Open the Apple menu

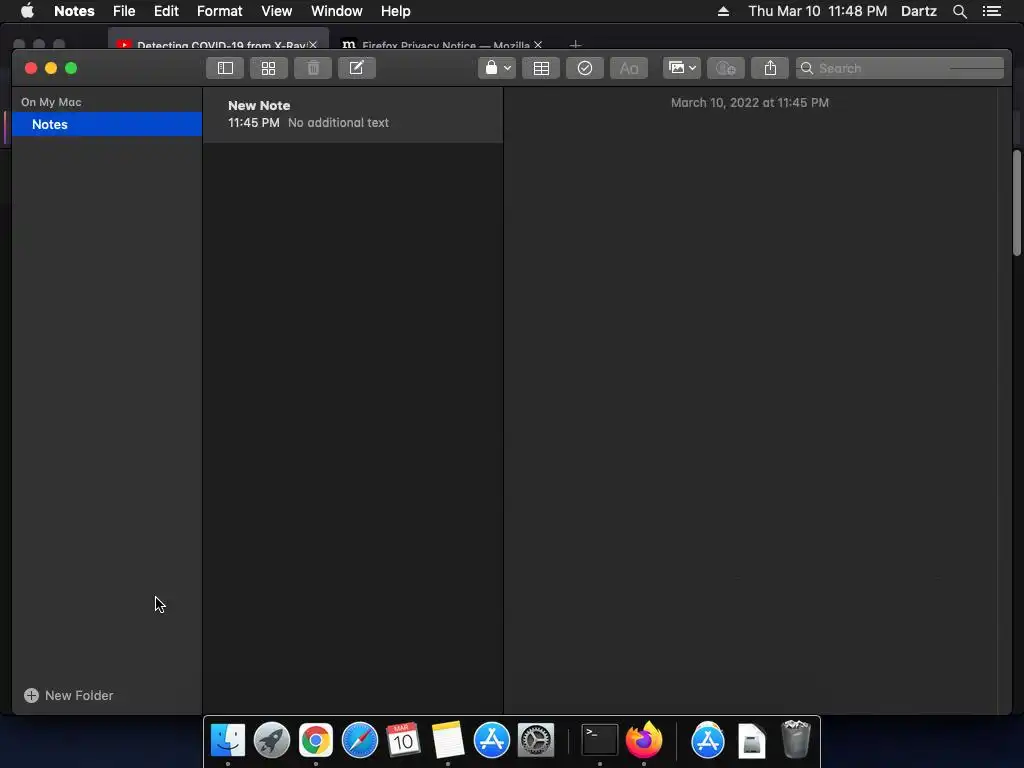coord(27,11)
